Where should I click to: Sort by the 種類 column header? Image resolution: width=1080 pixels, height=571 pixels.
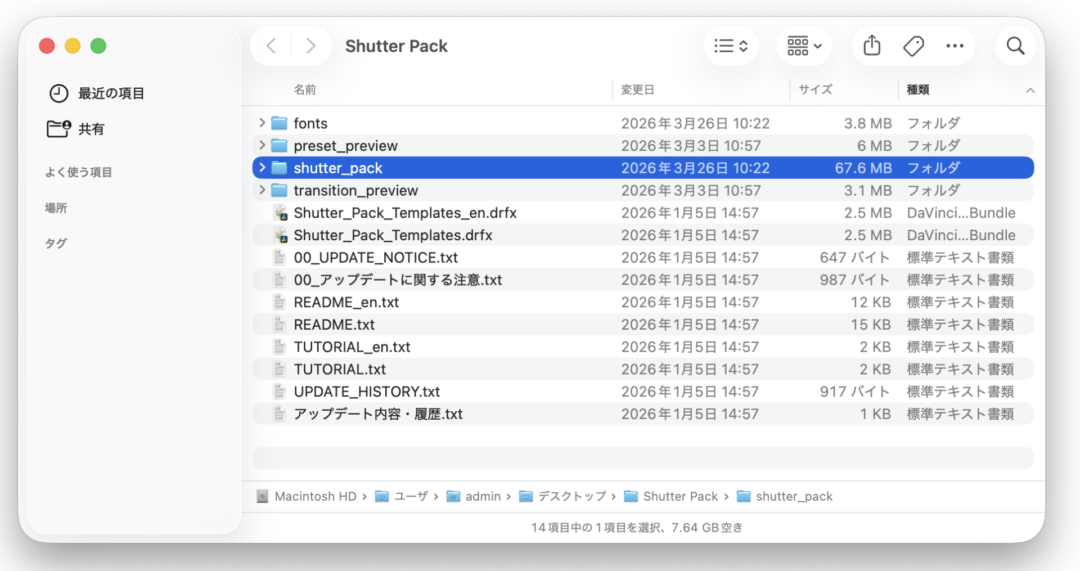click(x=918, y=90)
